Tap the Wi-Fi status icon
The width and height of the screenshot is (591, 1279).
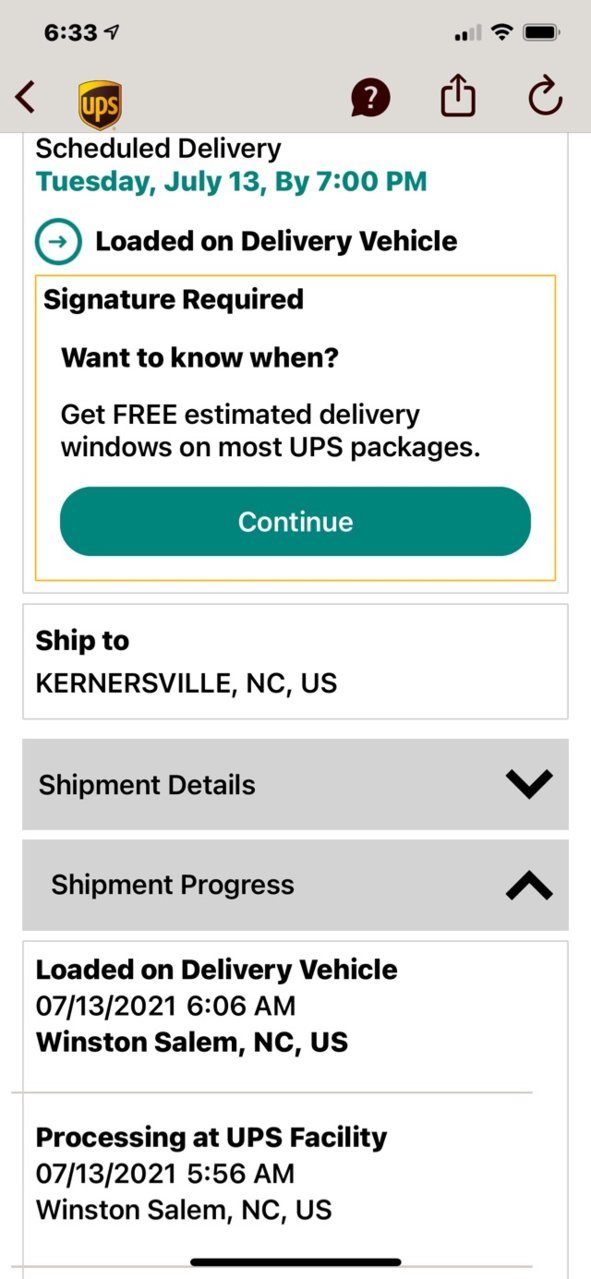499,33
